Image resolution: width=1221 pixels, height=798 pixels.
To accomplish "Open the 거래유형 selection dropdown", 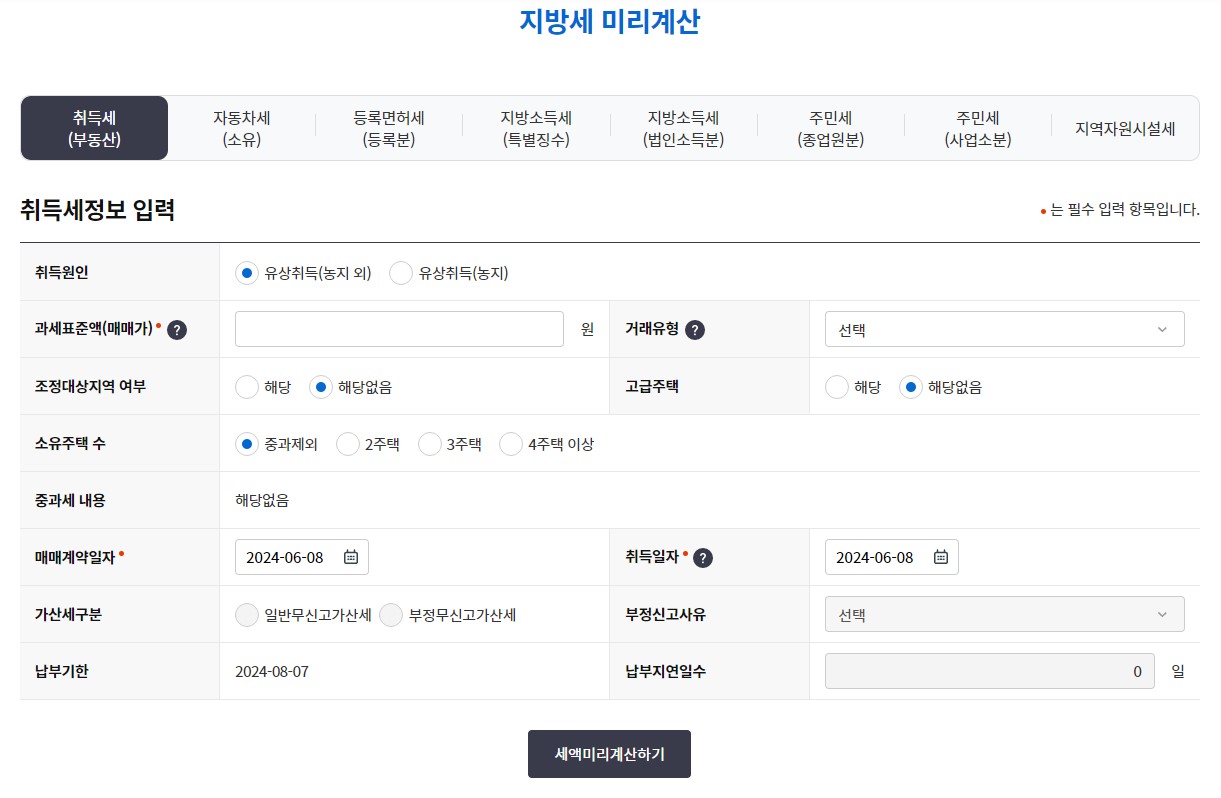I will (1004, 328).
